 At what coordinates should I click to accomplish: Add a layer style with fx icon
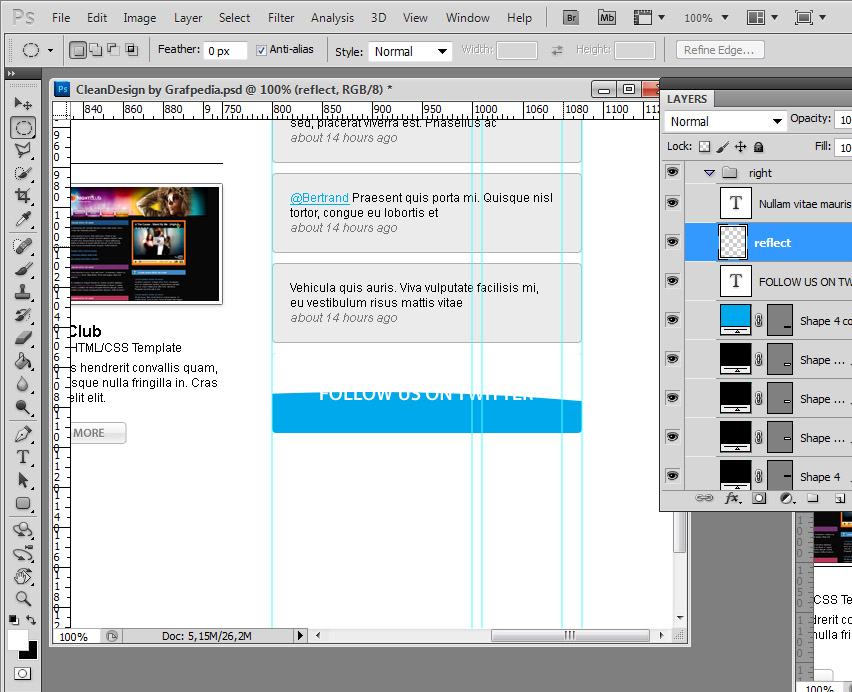click(732, 498)
